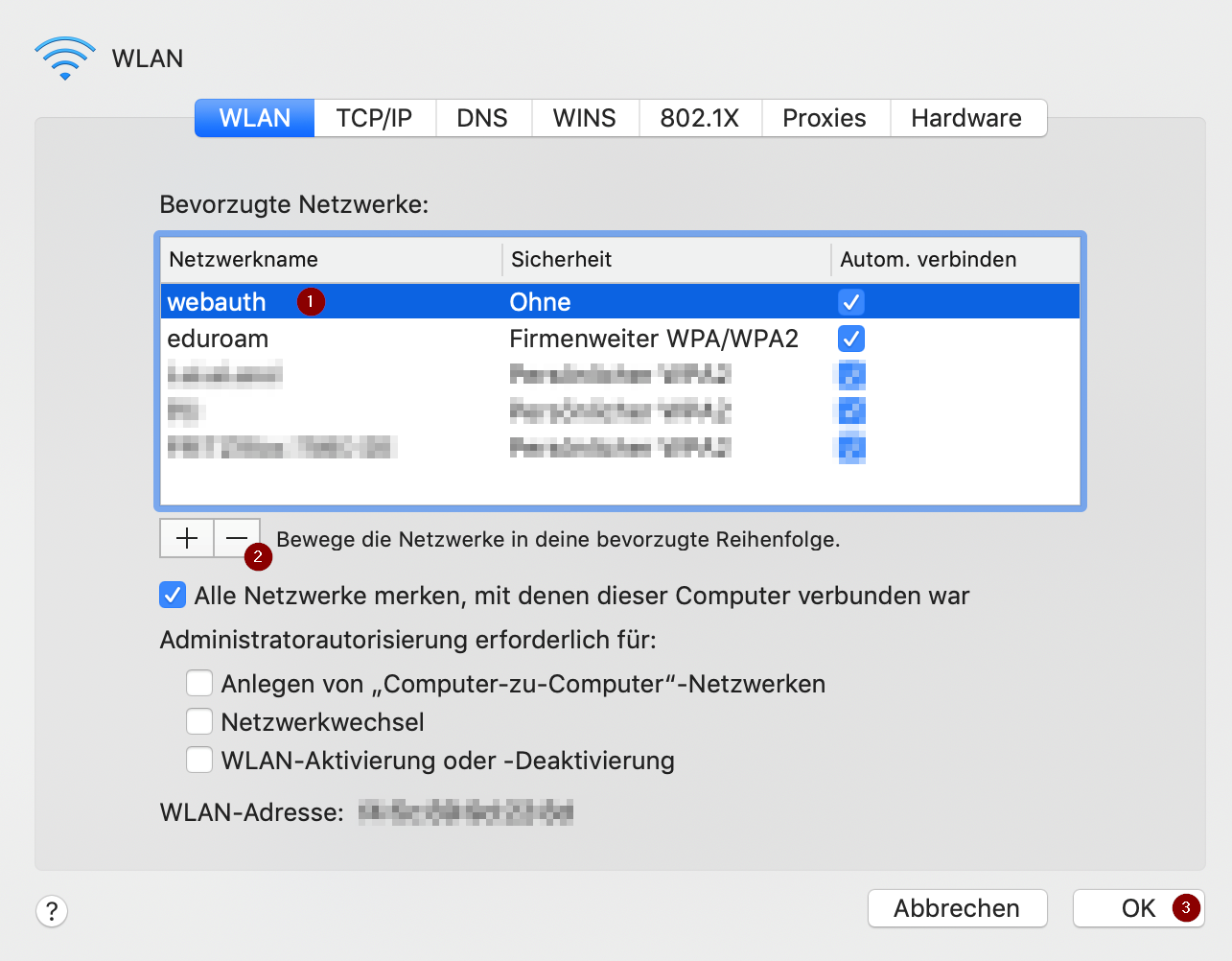Enable "Anlegen von Computer-zu-Computer-Netzwerken" checkbox
This screenshot has height=961, width=1232.
tap(199, 684)
